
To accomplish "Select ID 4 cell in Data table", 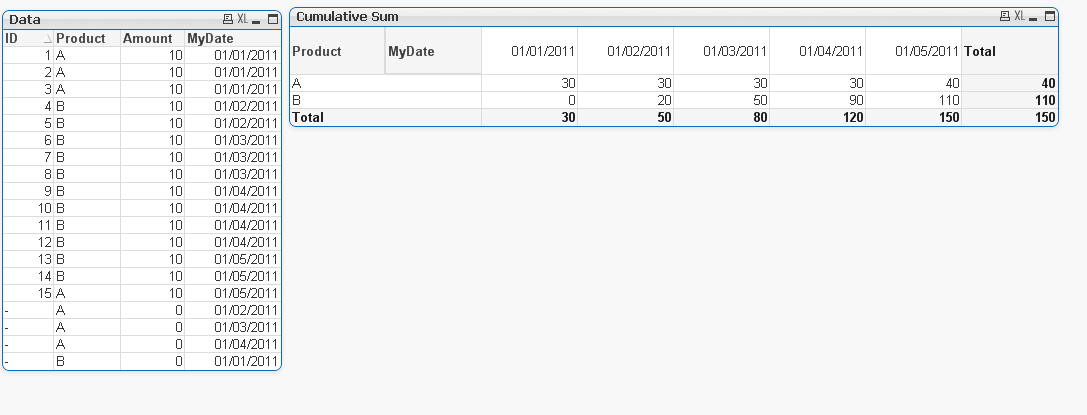I will (28, 106).
